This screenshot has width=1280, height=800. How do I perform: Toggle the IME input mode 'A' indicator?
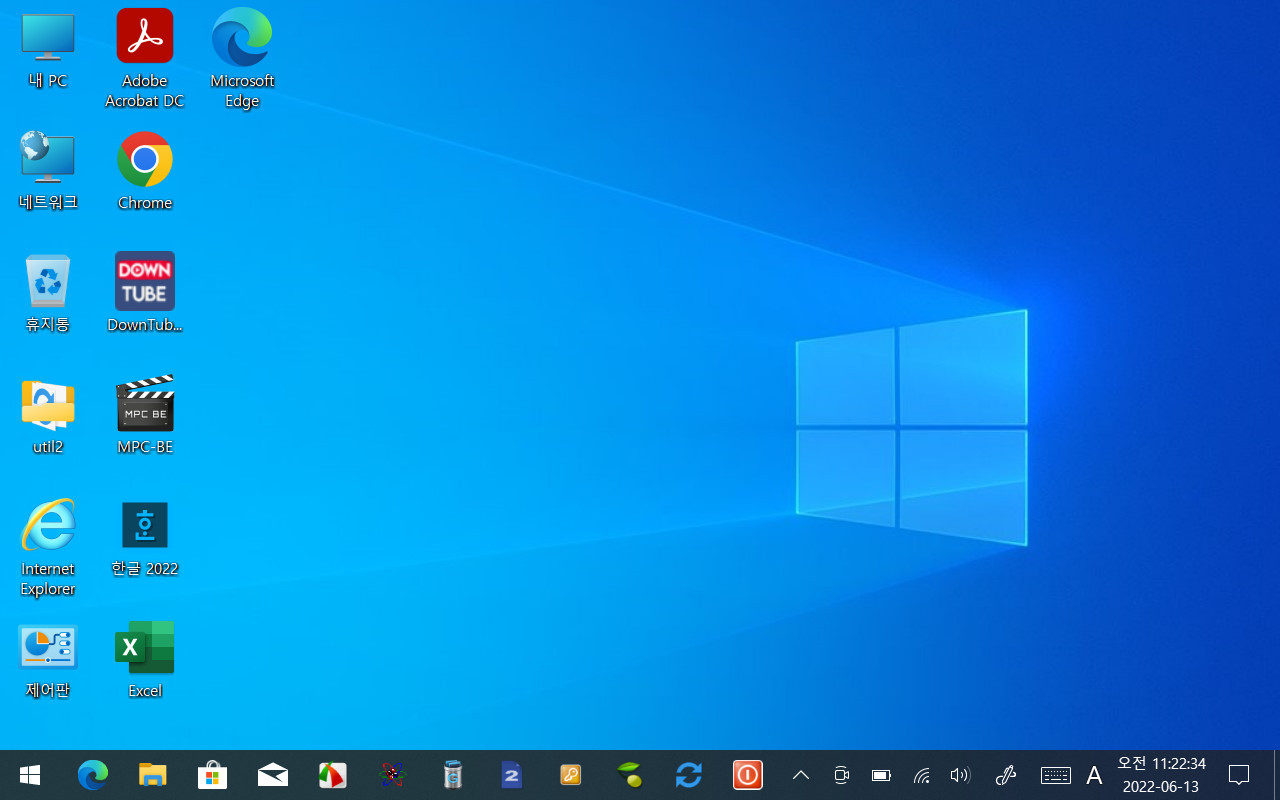(x=1094, y=775)
